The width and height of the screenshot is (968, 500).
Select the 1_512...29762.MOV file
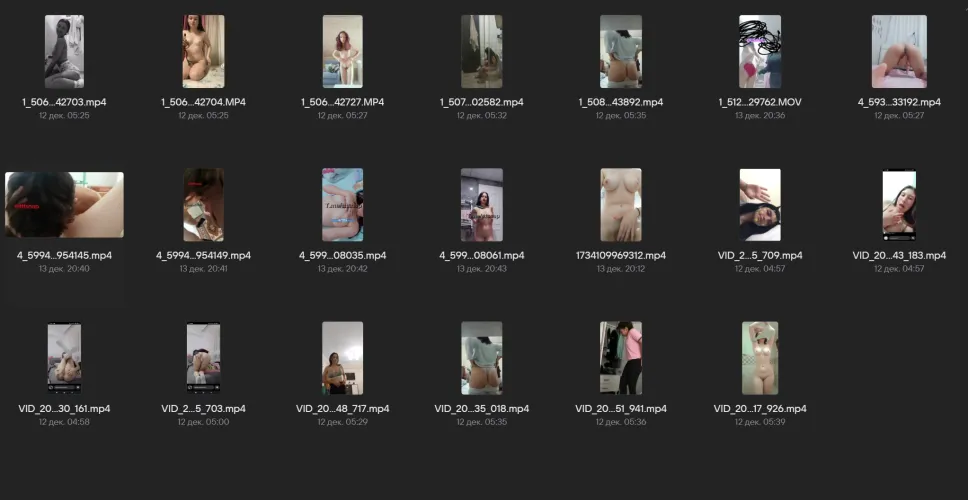(760, 52)
